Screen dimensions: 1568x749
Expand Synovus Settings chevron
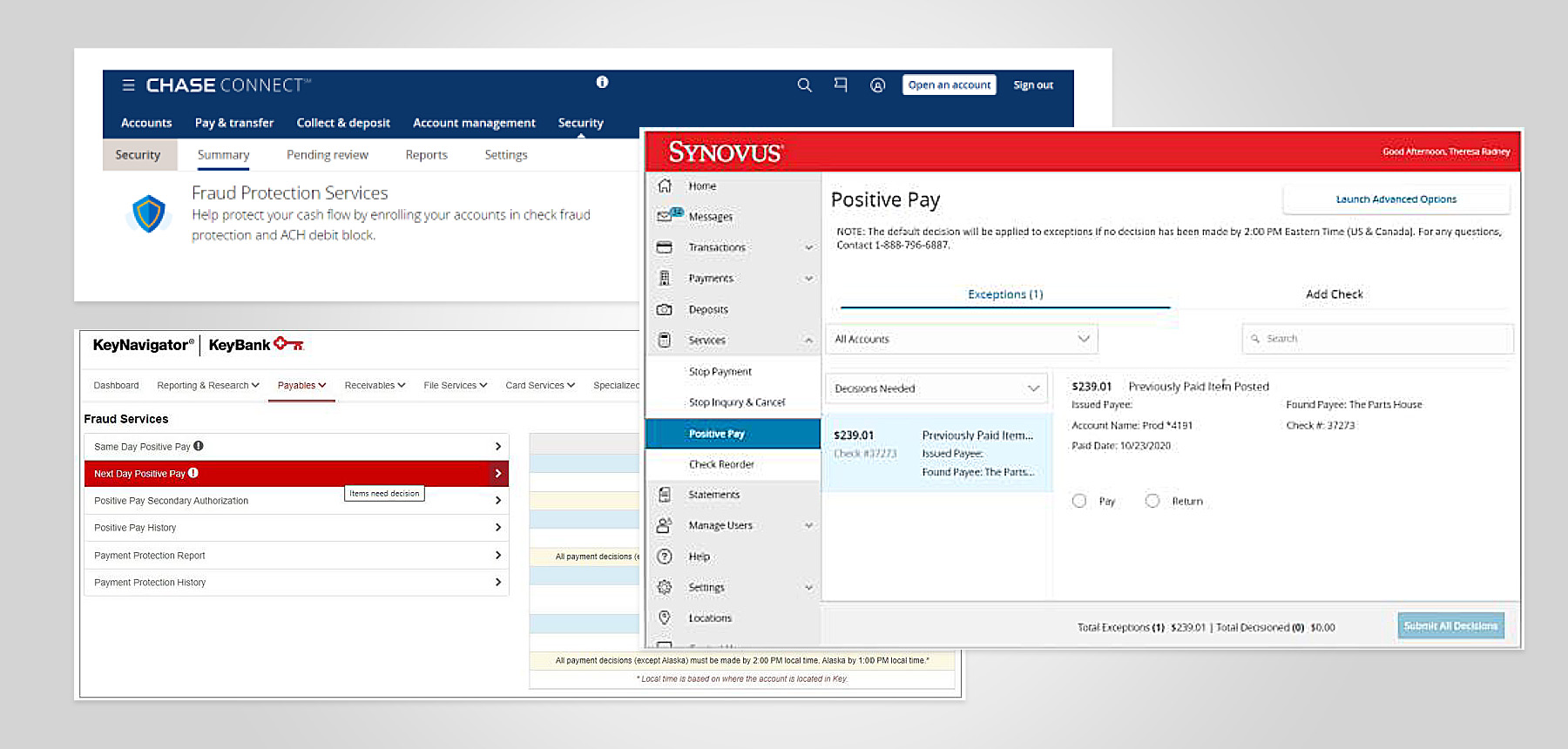click(x=809, y=587)
